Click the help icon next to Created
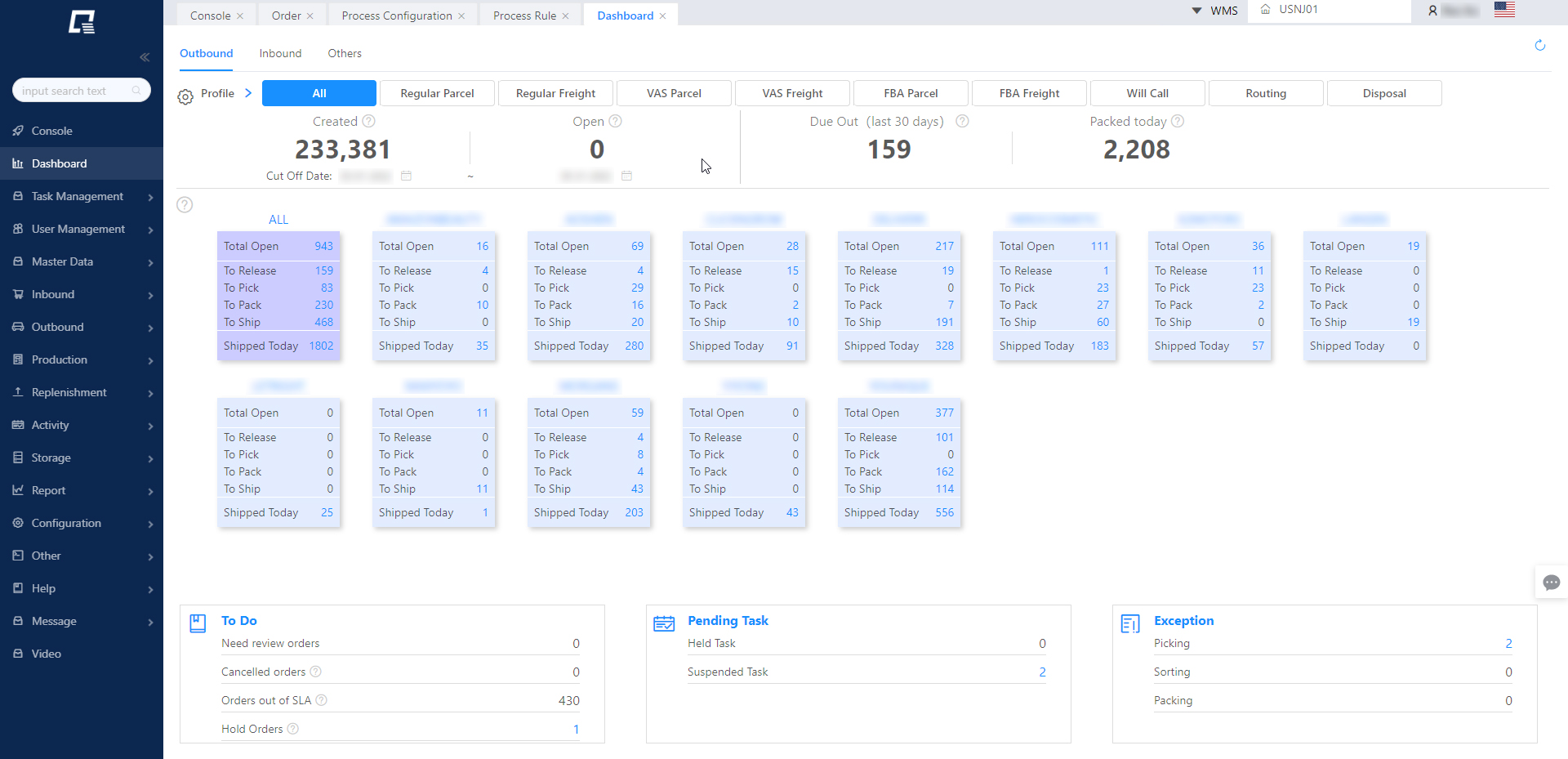The width and height of the screenshot is (1568, 759). [x=369, y=121]
